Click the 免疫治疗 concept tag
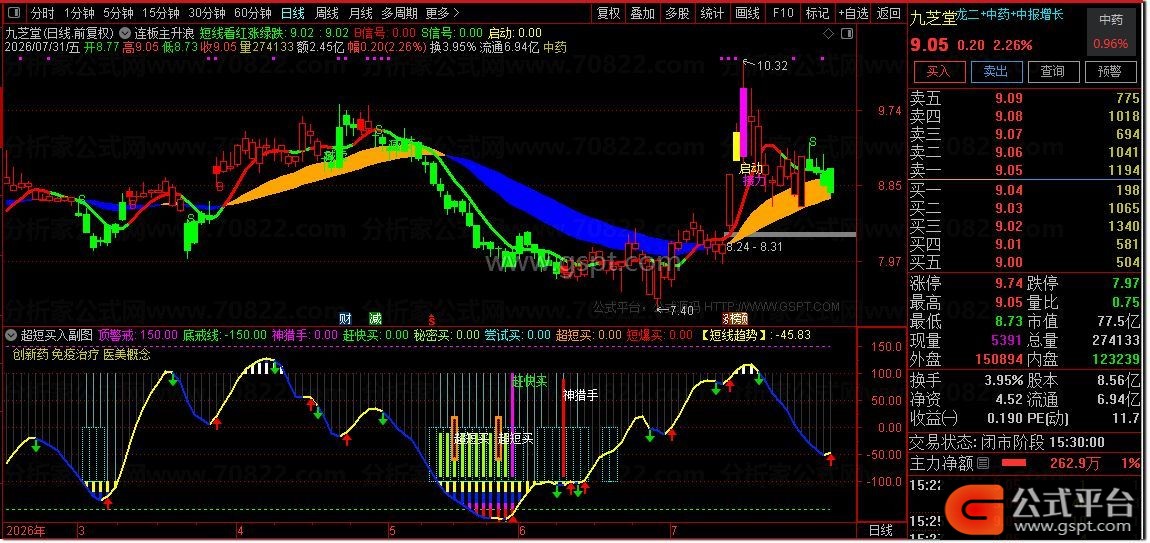The width and height of the screenshot is (1150, 543). point(74,354)
